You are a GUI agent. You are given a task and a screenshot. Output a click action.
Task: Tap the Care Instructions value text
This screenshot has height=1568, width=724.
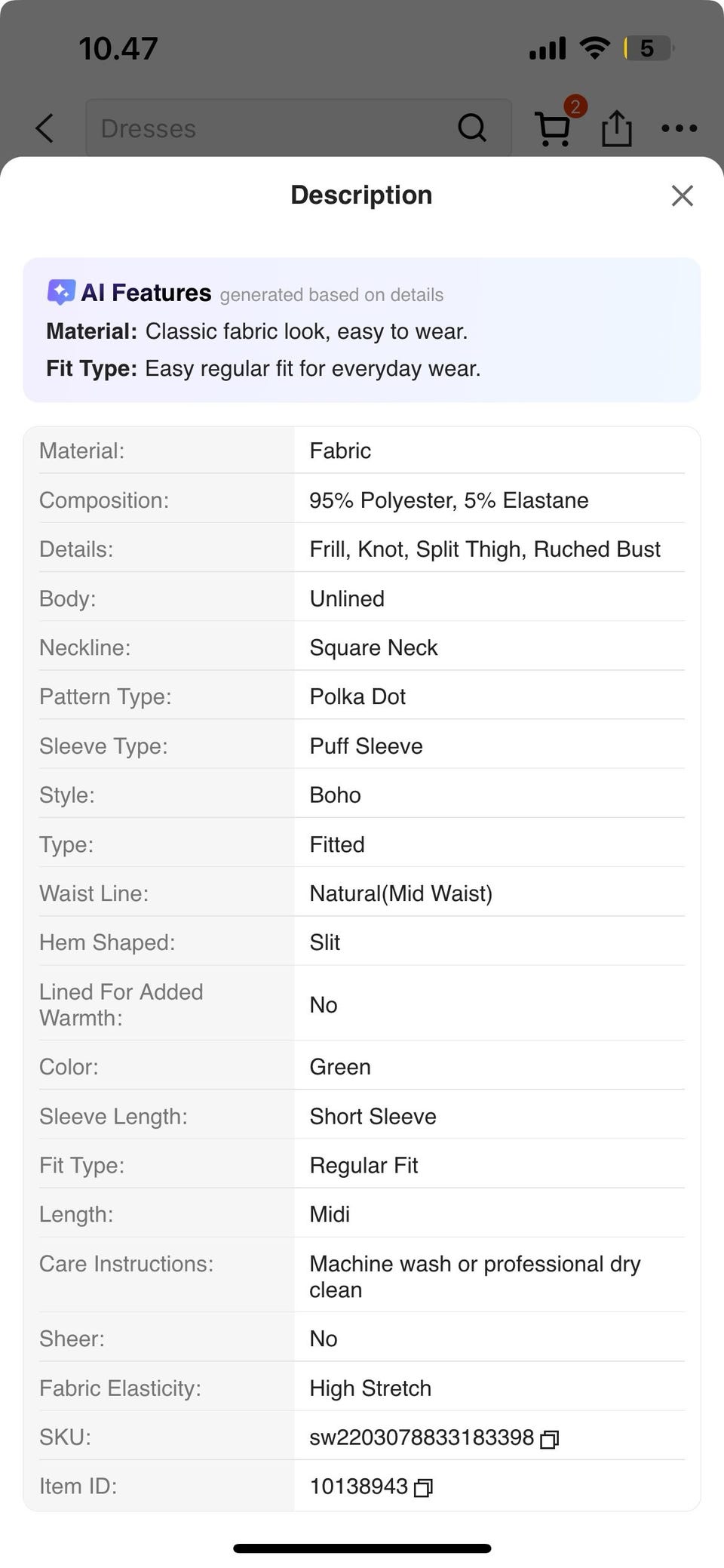pos(475,1277)
